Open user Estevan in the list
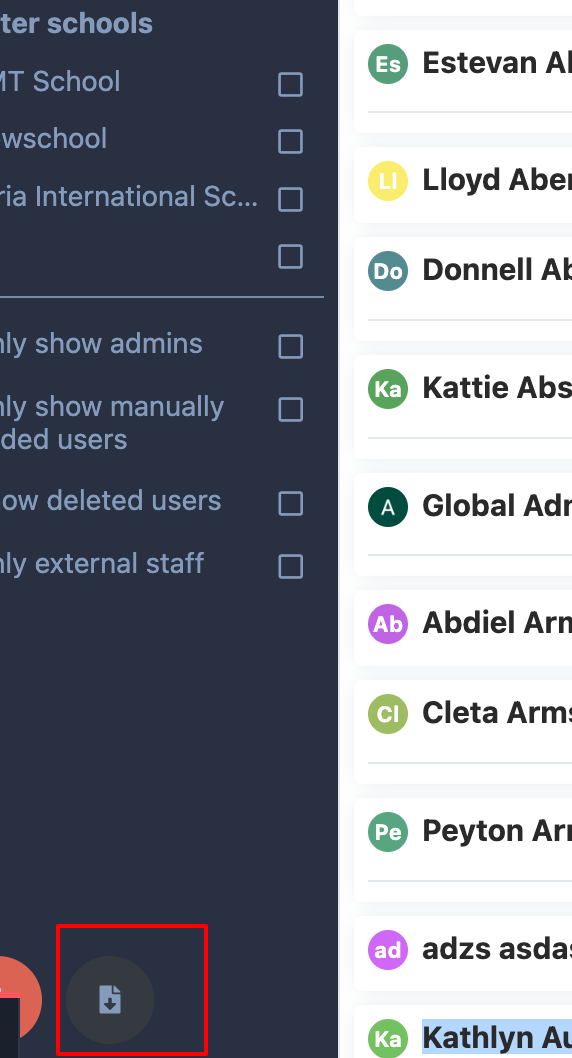572x1058 pixels. coord(497,63)
